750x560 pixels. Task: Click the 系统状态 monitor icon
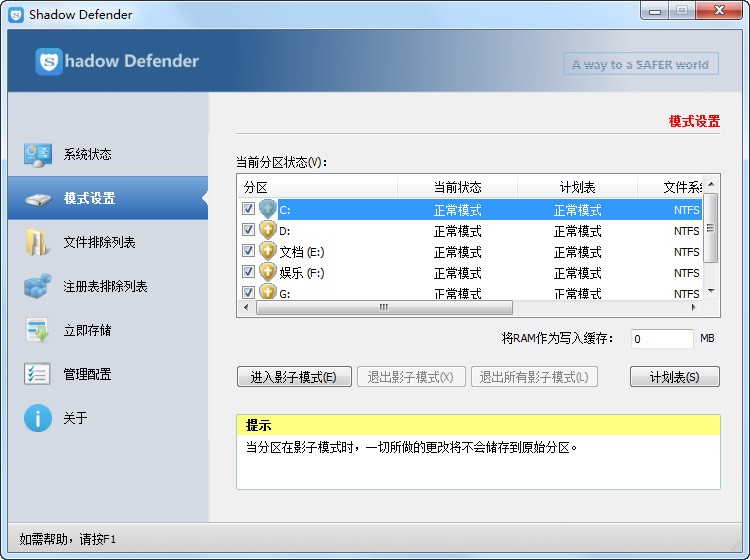coord(38,154)
